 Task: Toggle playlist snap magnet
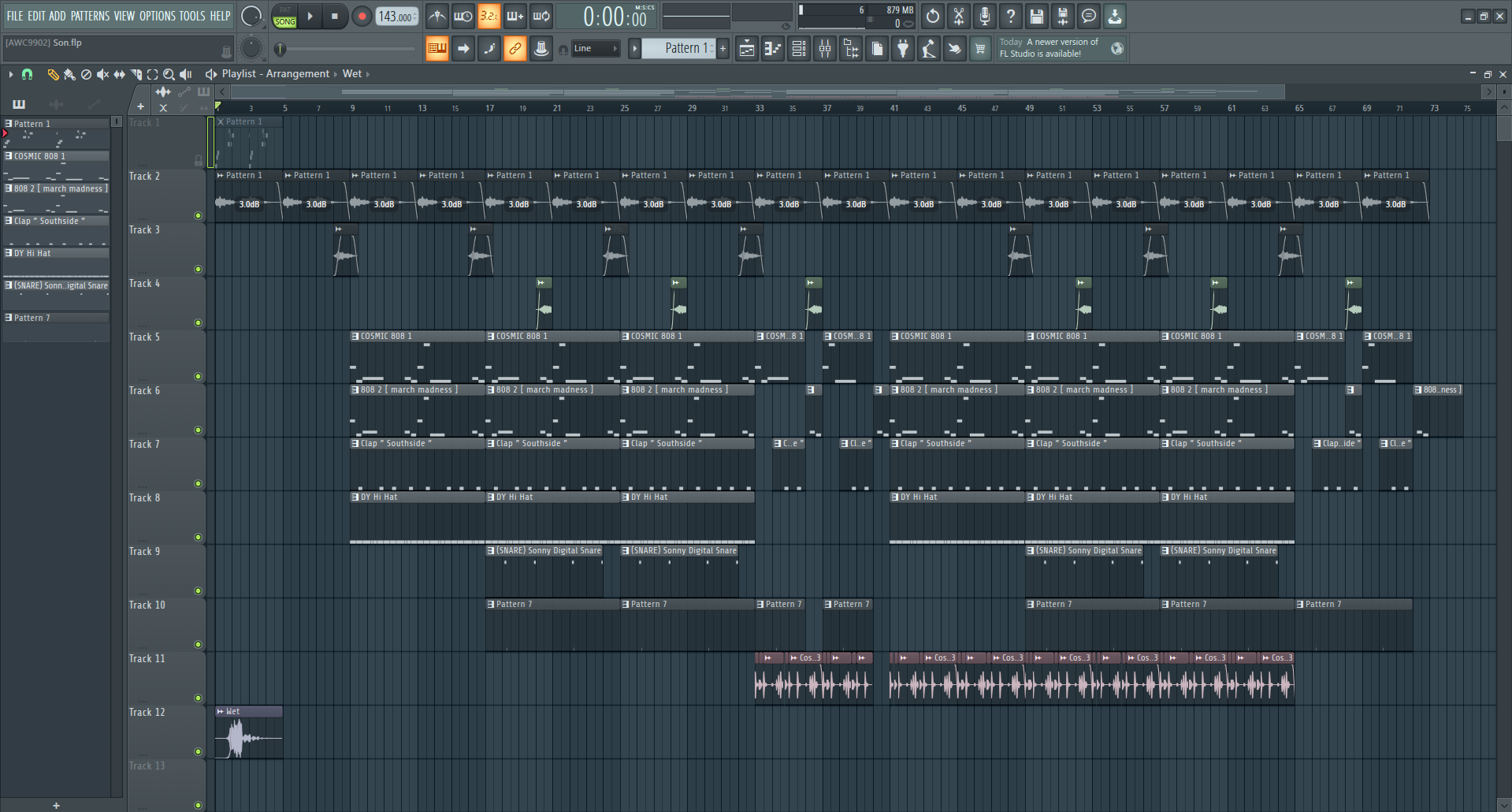(x=27, y=74)
